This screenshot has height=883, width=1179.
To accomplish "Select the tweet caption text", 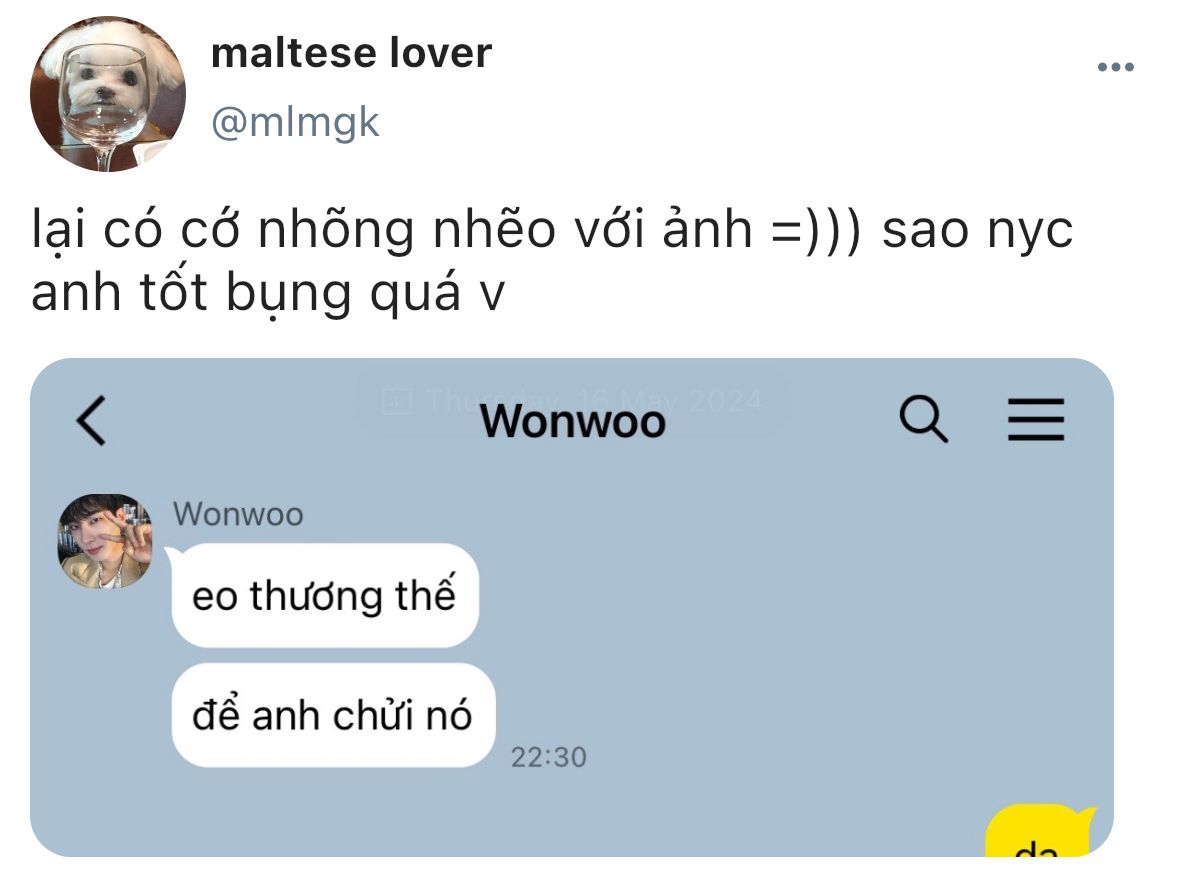I will [553, 260].
